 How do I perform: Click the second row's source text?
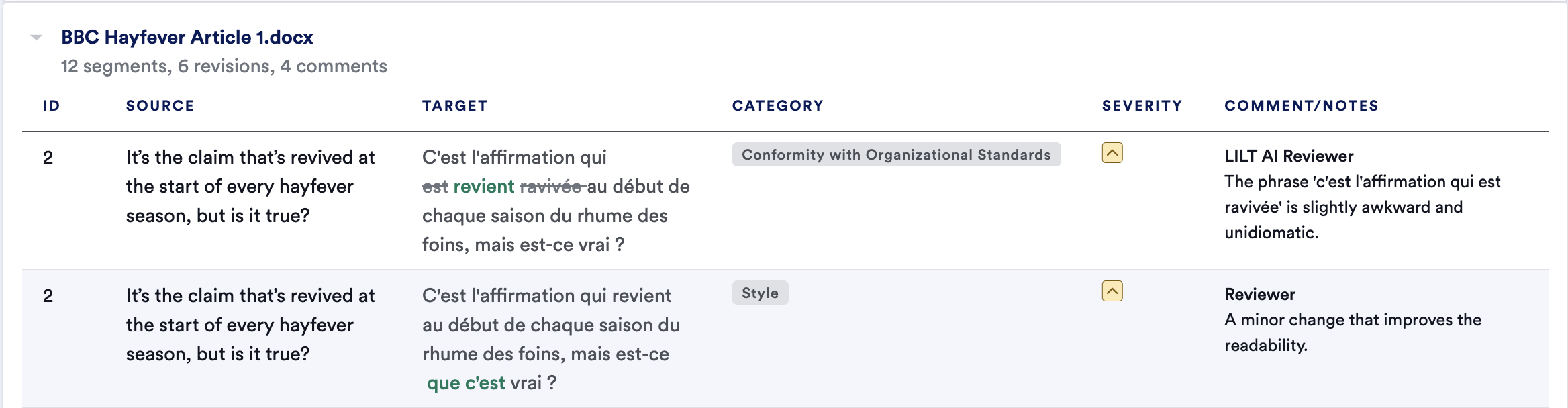pyautogui.click(x=250, y=325)
